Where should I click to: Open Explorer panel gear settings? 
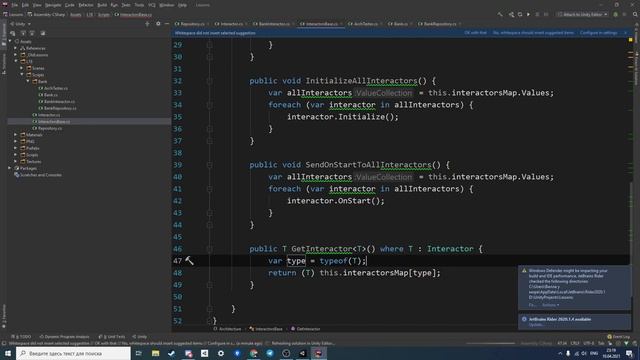[158, 24]
